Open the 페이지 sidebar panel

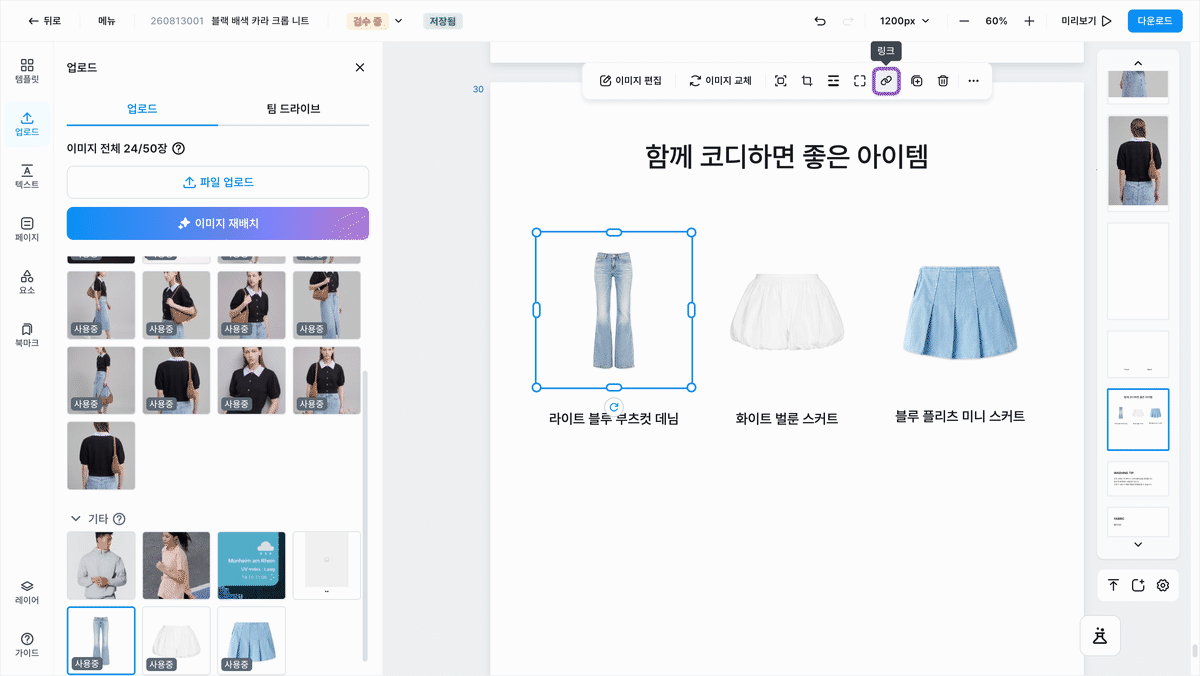(27, 230)
